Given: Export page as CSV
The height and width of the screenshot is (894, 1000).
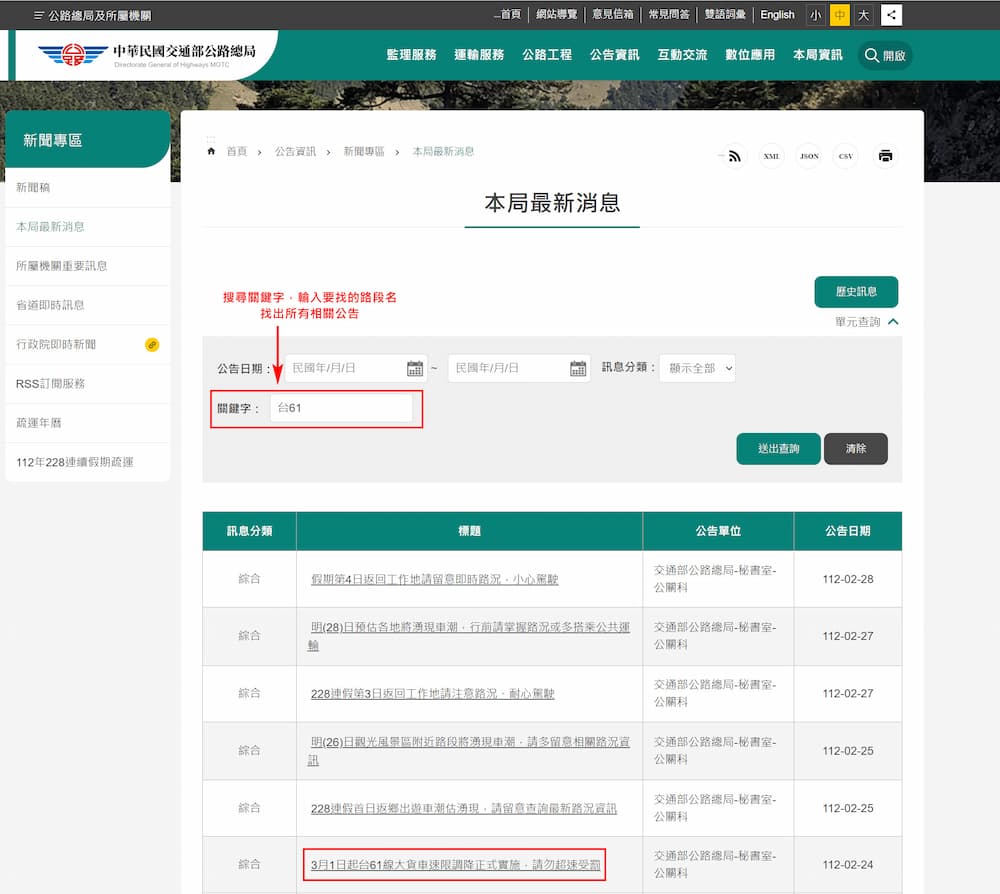Looking at the screenshot, I should tap(846, 156).
